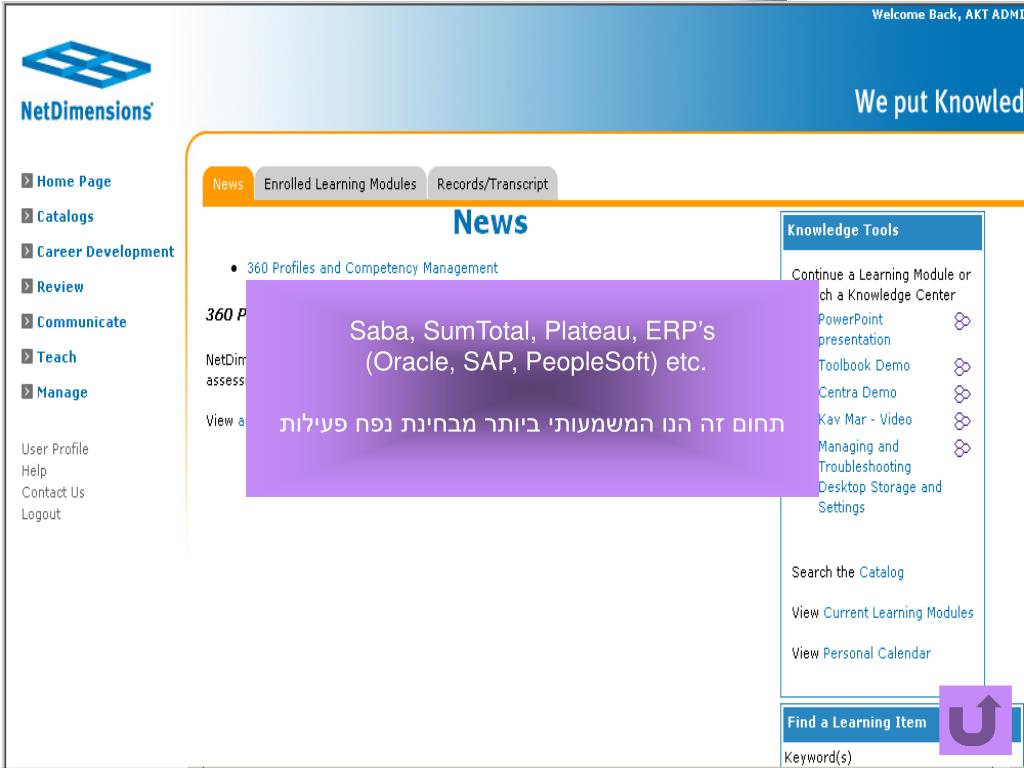Open the Manage menu
The image size is (1024, 768).
point(62,392)
